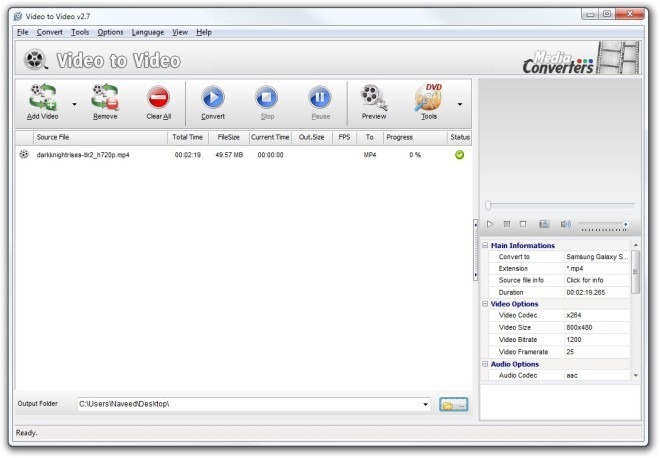The width and height of the screenshot is (660, 458).
Task: Click the properties panel scroll up arrow
Action: tap(636, 245)
